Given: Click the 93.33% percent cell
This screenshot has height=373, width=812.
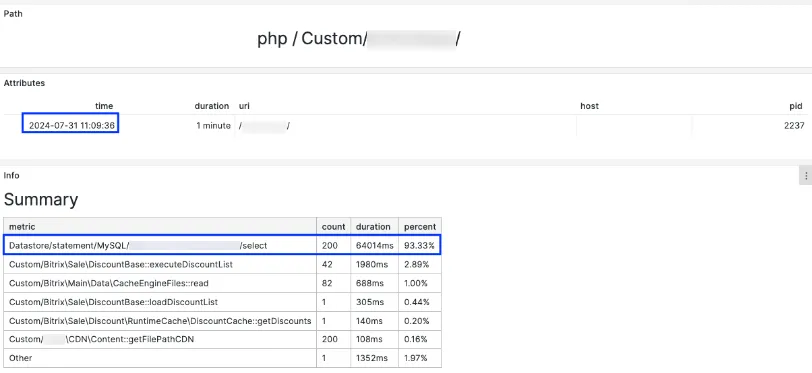Looking at the screenshot, I should [x=420, y=246].
